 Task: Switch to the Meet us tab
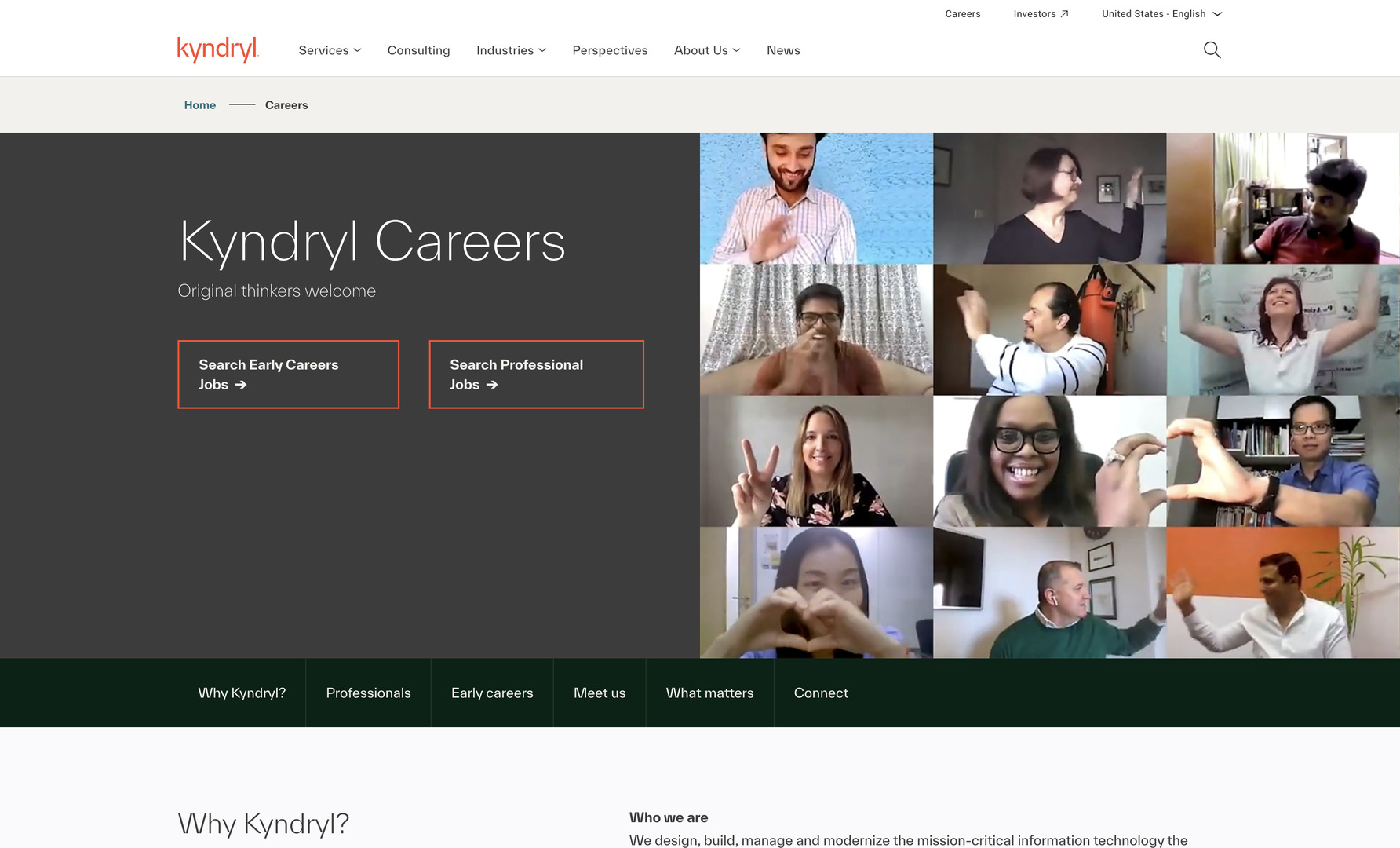(600, 693)
